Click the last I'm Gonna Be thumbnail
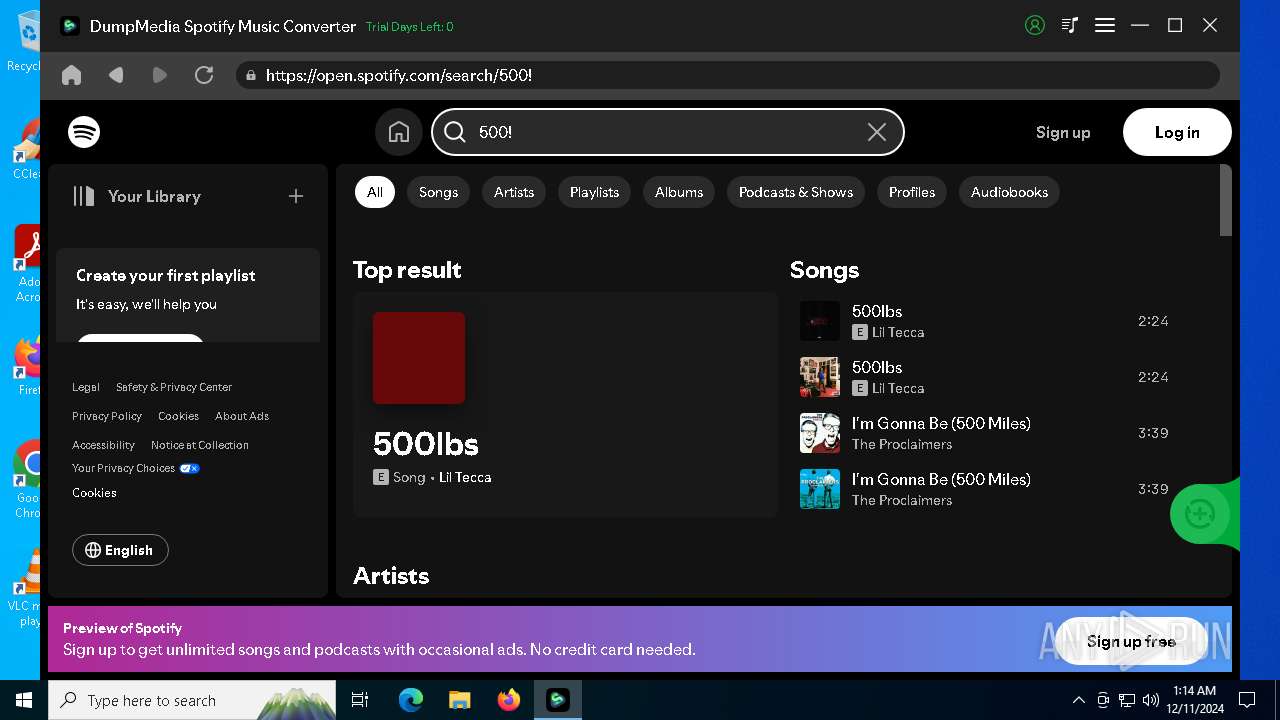This screenshot has height=720, width=1280. [820, 489]
